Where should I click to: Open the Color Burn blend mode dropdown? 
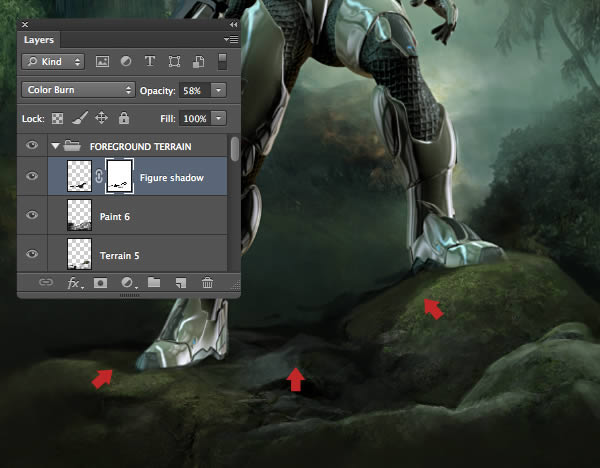point(78,90)
